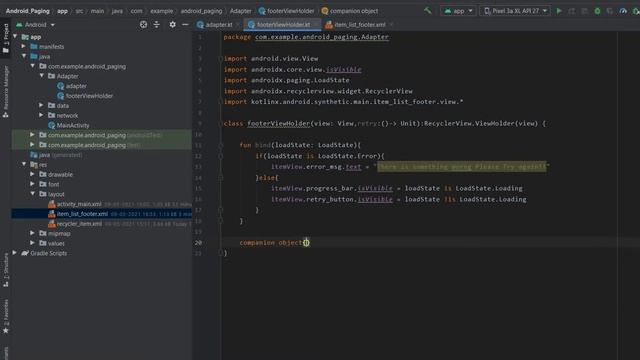Collapse the app module tree node
The image size is (640, 360).
click(15, 36)
